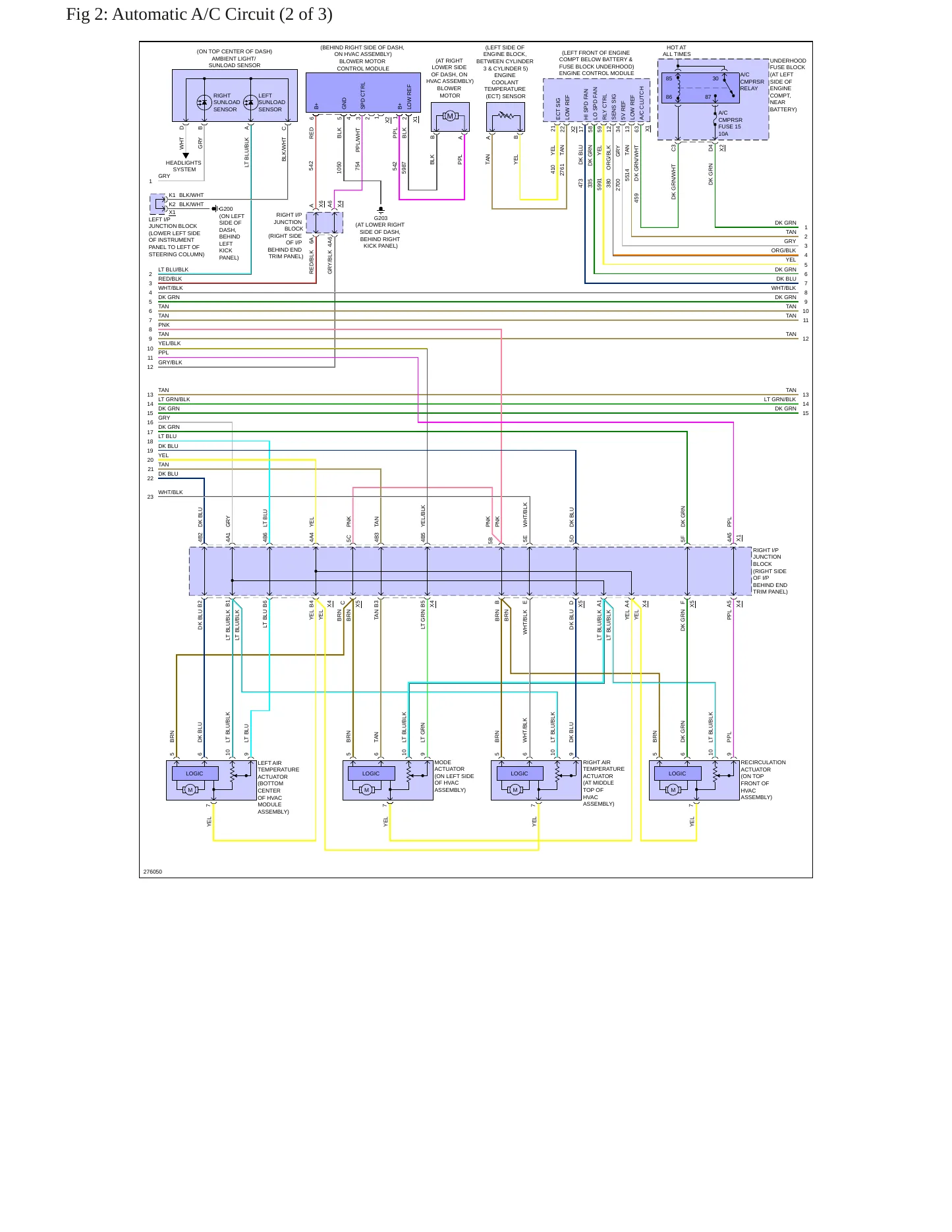The height and width of the screenshot is (1232, 952).
Task: Click the 'RIGHT AIR TEMPERATURE ACTUATOR' label
Action: click(603, 769)
